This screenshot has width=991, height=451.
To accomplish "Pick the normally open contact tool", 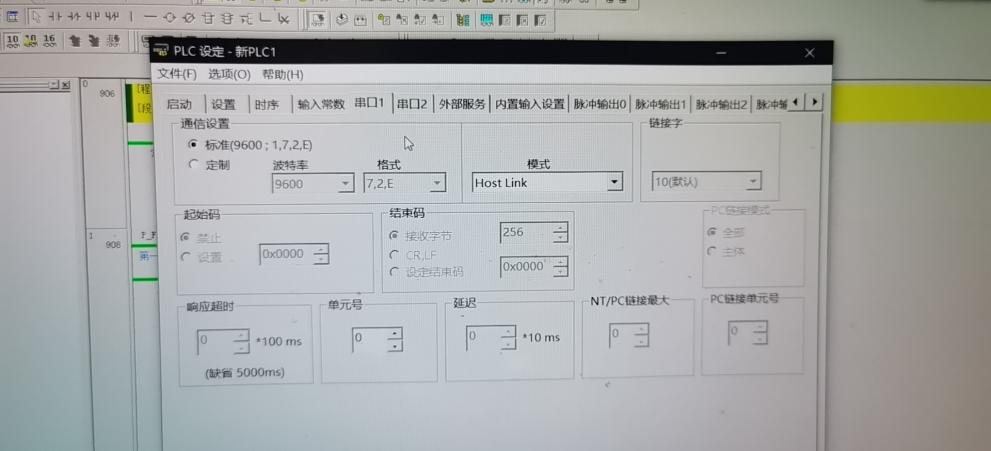I will (x=54, y=18).
